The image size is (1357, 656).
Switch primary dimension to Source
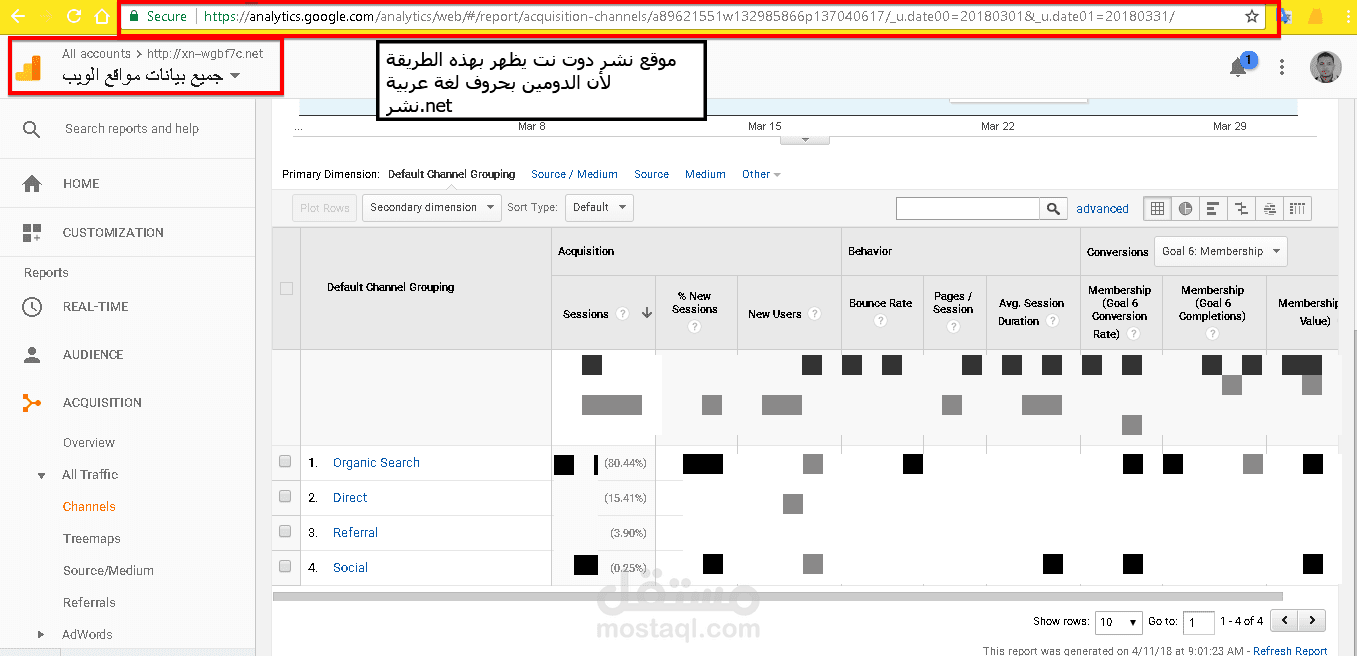point(651,174)
